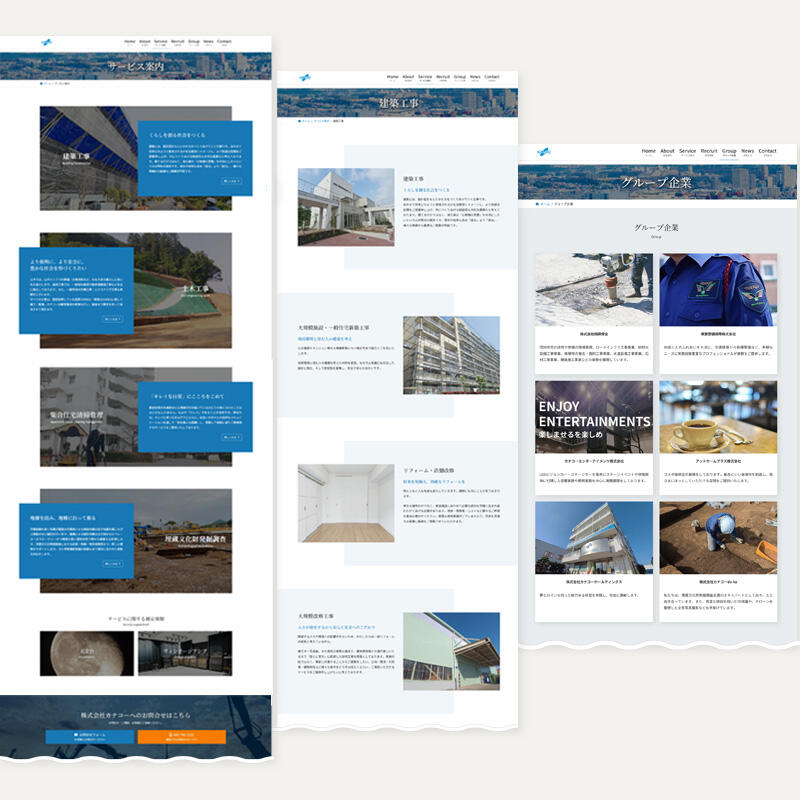The width and height of the screenshot is (800, 800).
Task: Click breadcrumb home icon on the 建築工事 page
Action: (x=299, y=121)
